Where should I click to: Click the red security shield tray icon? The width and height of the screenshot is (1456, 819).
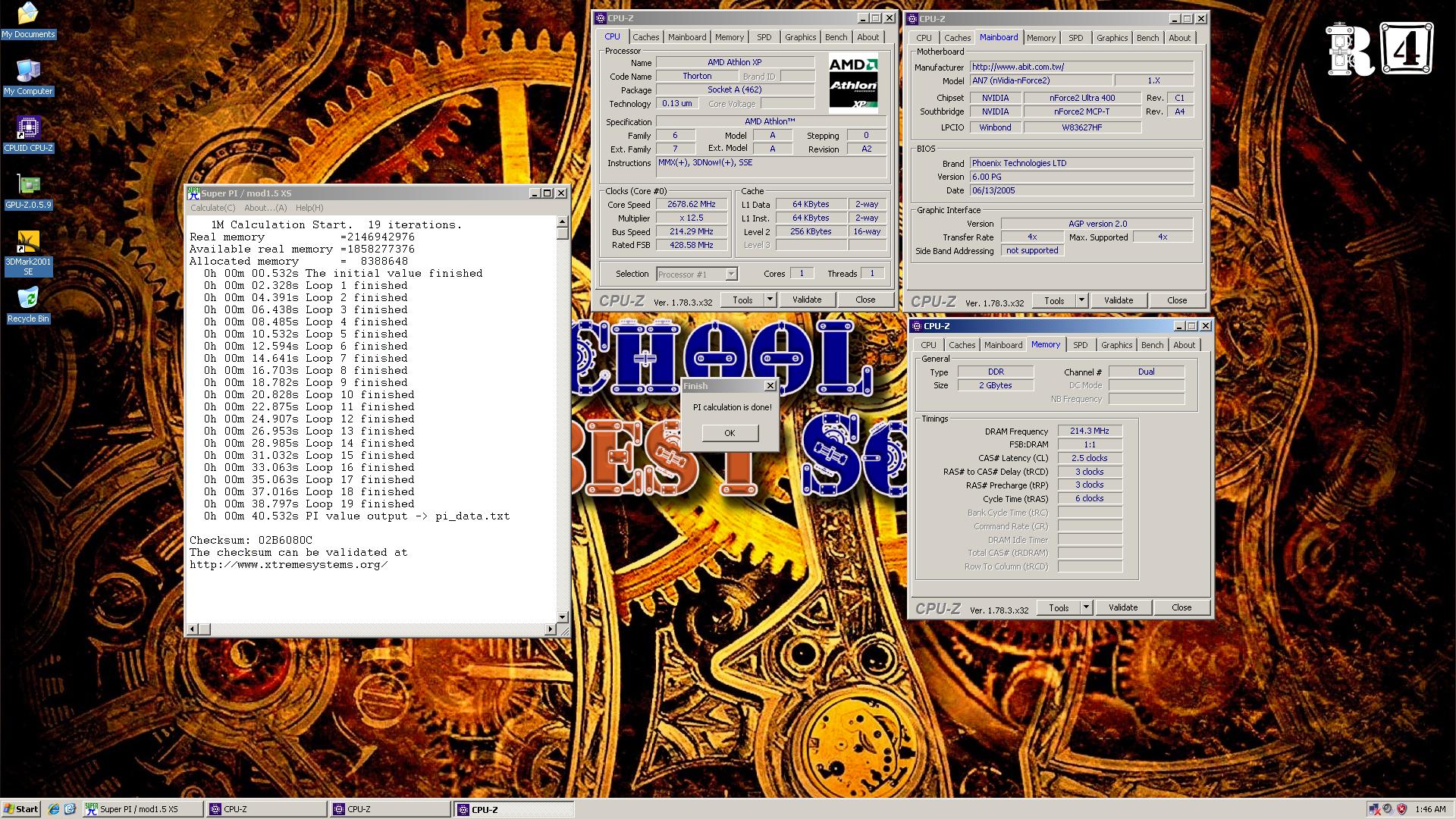(x=1401, y=809)
